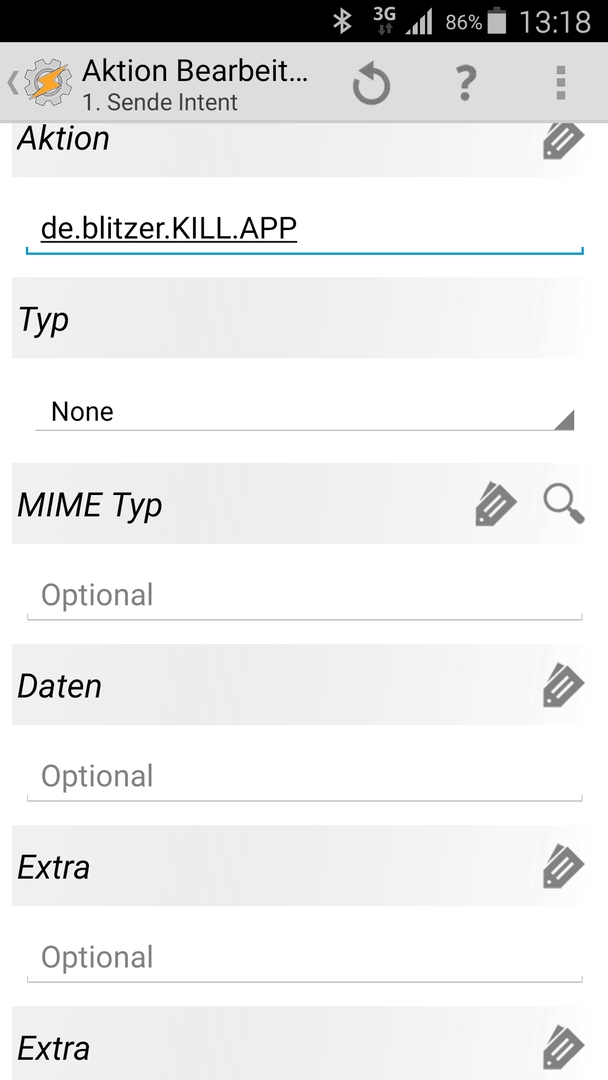The image size is (608, 1080).
Task: Tap the tag icon beside the first Extra
Action: click(x=563, y=866)
